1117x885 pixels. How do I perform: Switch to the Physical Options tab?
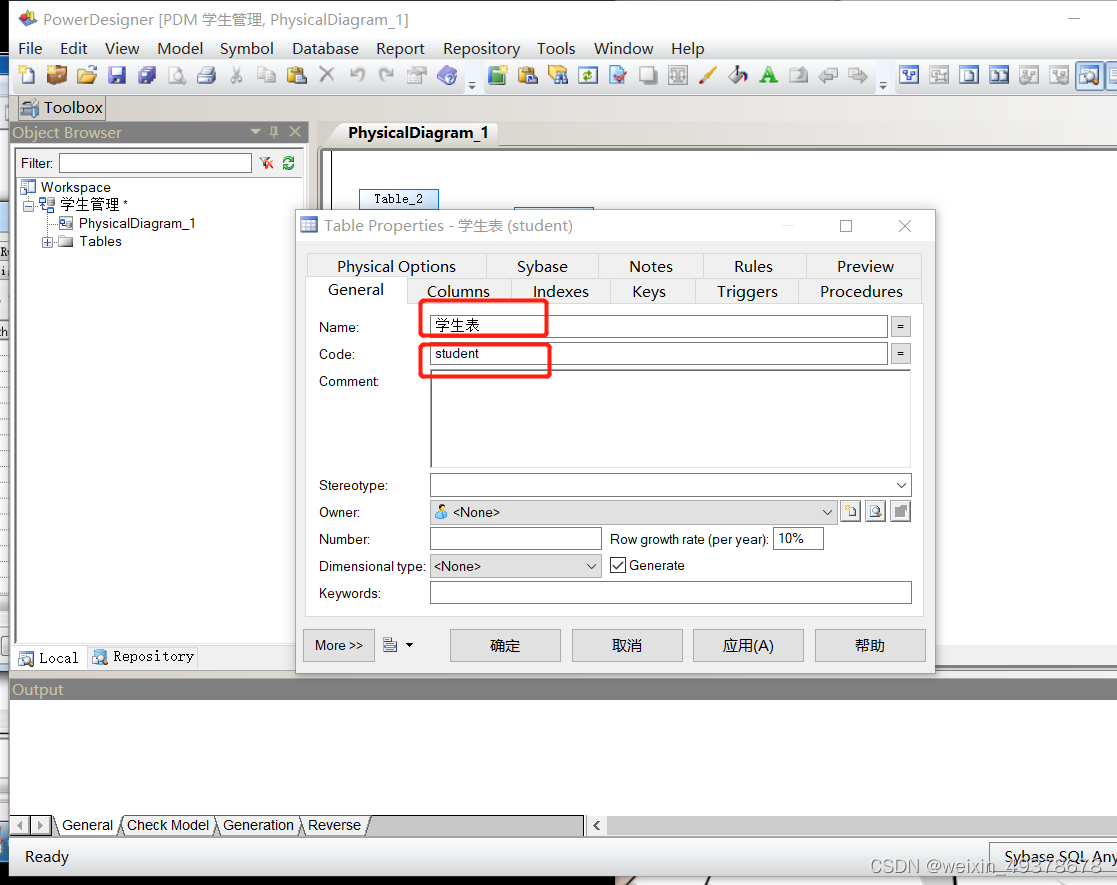tap(396, 266)
